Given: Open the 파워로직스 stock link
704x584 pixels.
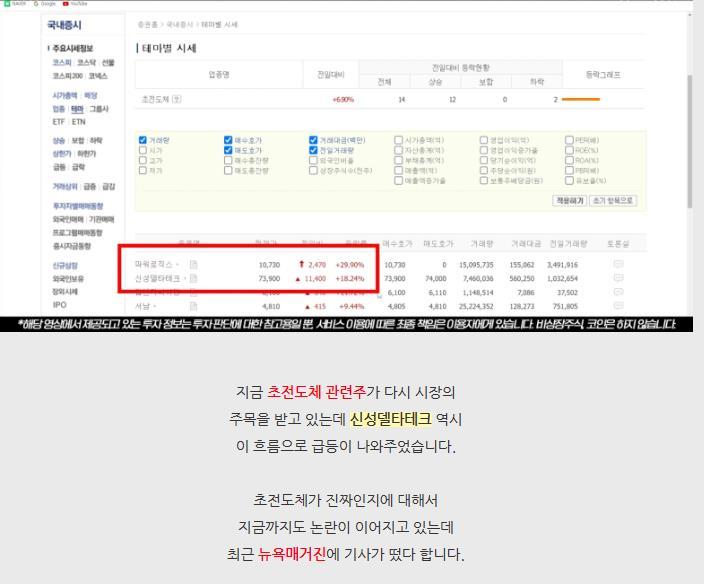Looking at the screenshot, I should pyautogui.click(x=154, y=264).
